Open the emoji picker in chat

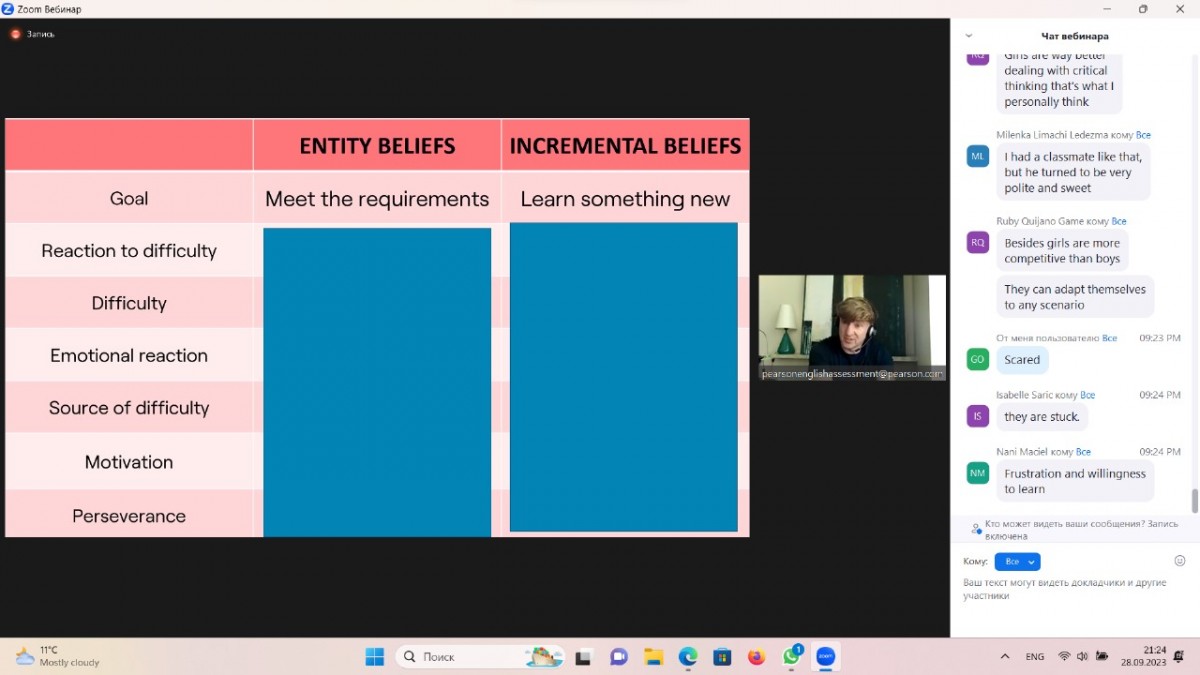[1179, 561]
